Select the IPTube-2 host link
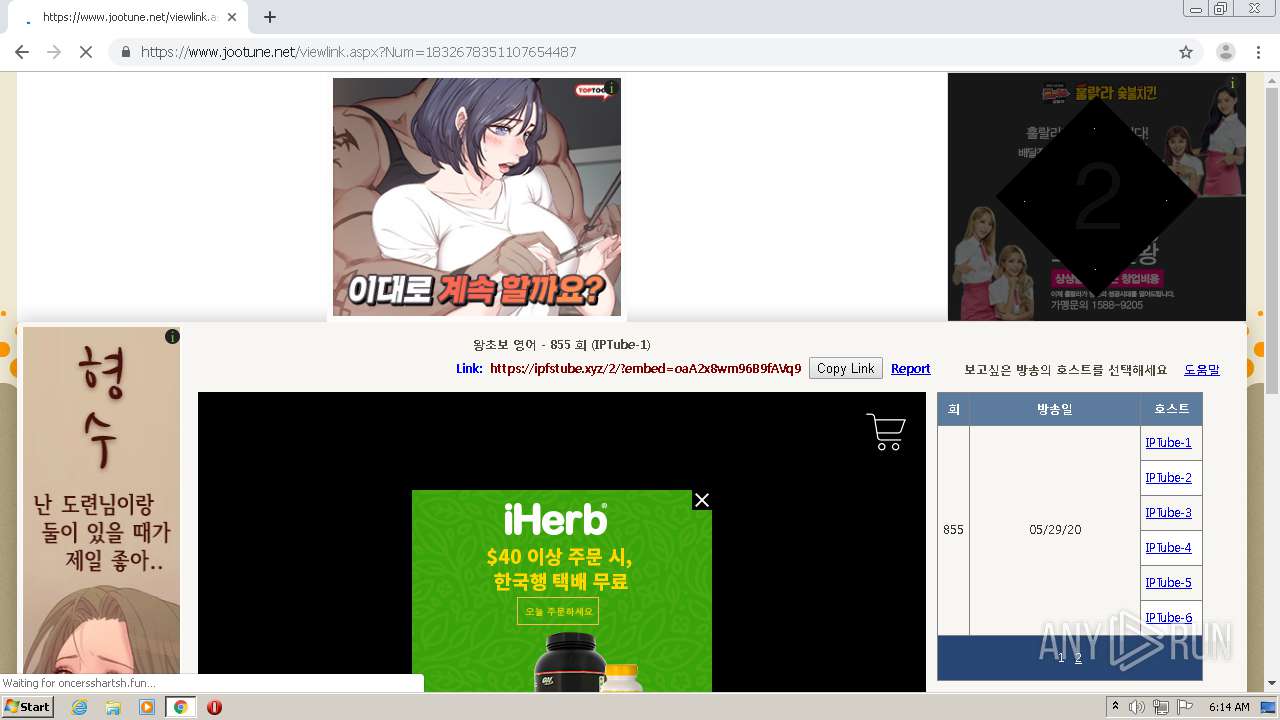The width and height of the screenshot is (1280, 720). click(x=1168, y=478)
